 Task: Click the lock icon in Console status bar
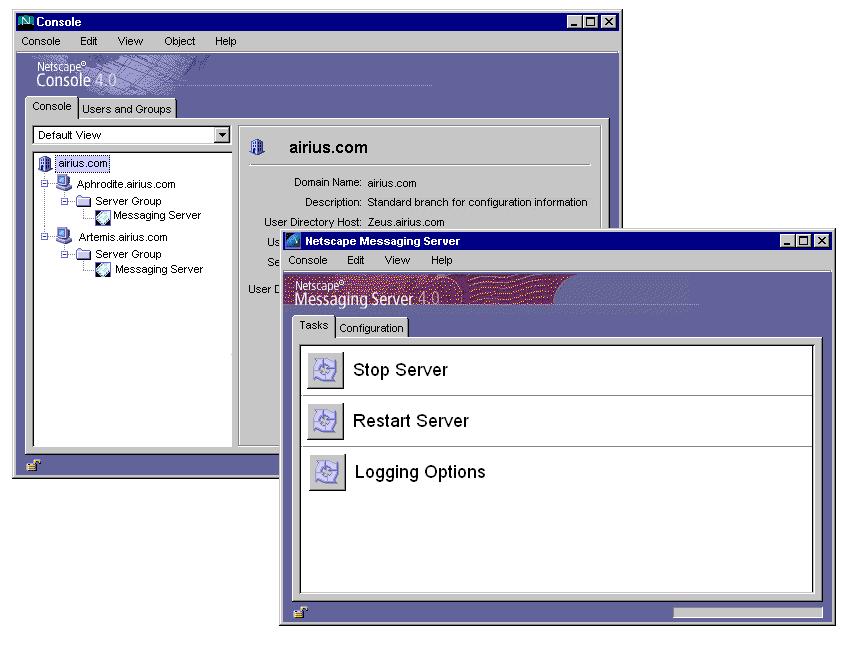pyautogui.click(x=33, y=465)
